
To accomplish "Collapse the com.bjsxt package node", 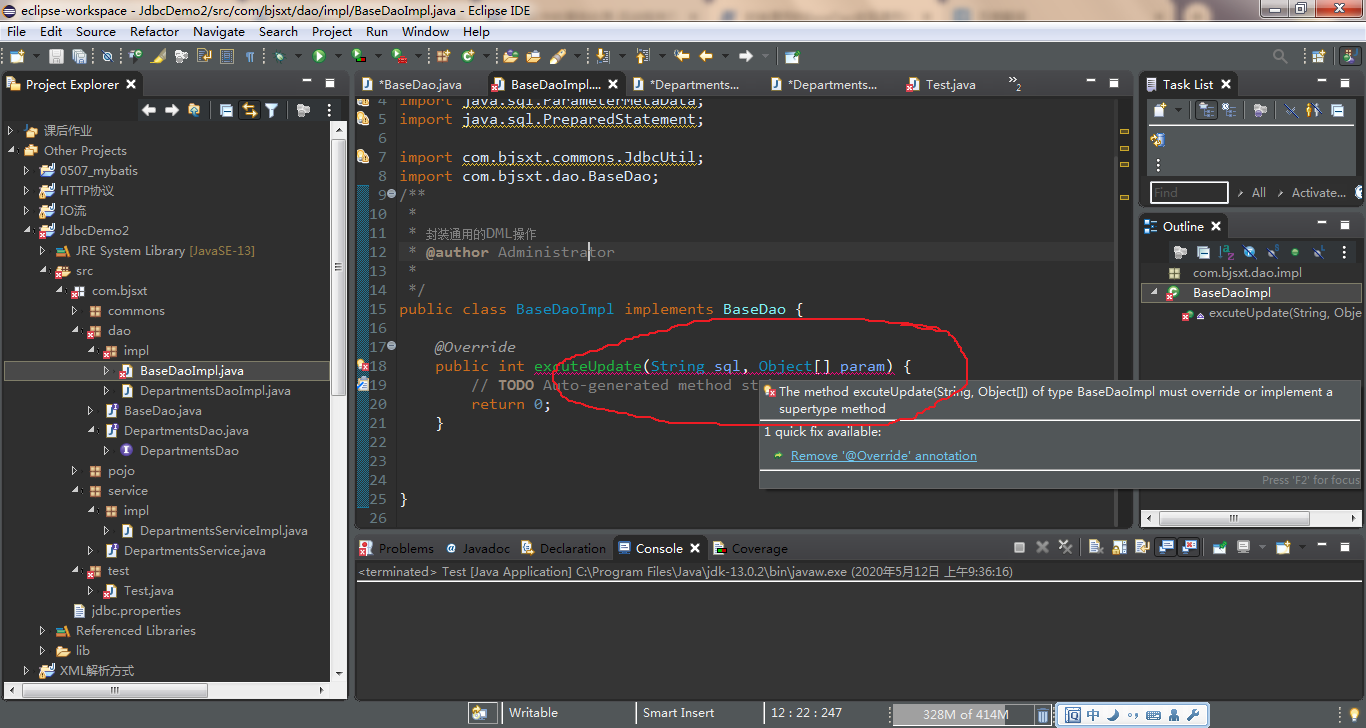I will (60, 290).
